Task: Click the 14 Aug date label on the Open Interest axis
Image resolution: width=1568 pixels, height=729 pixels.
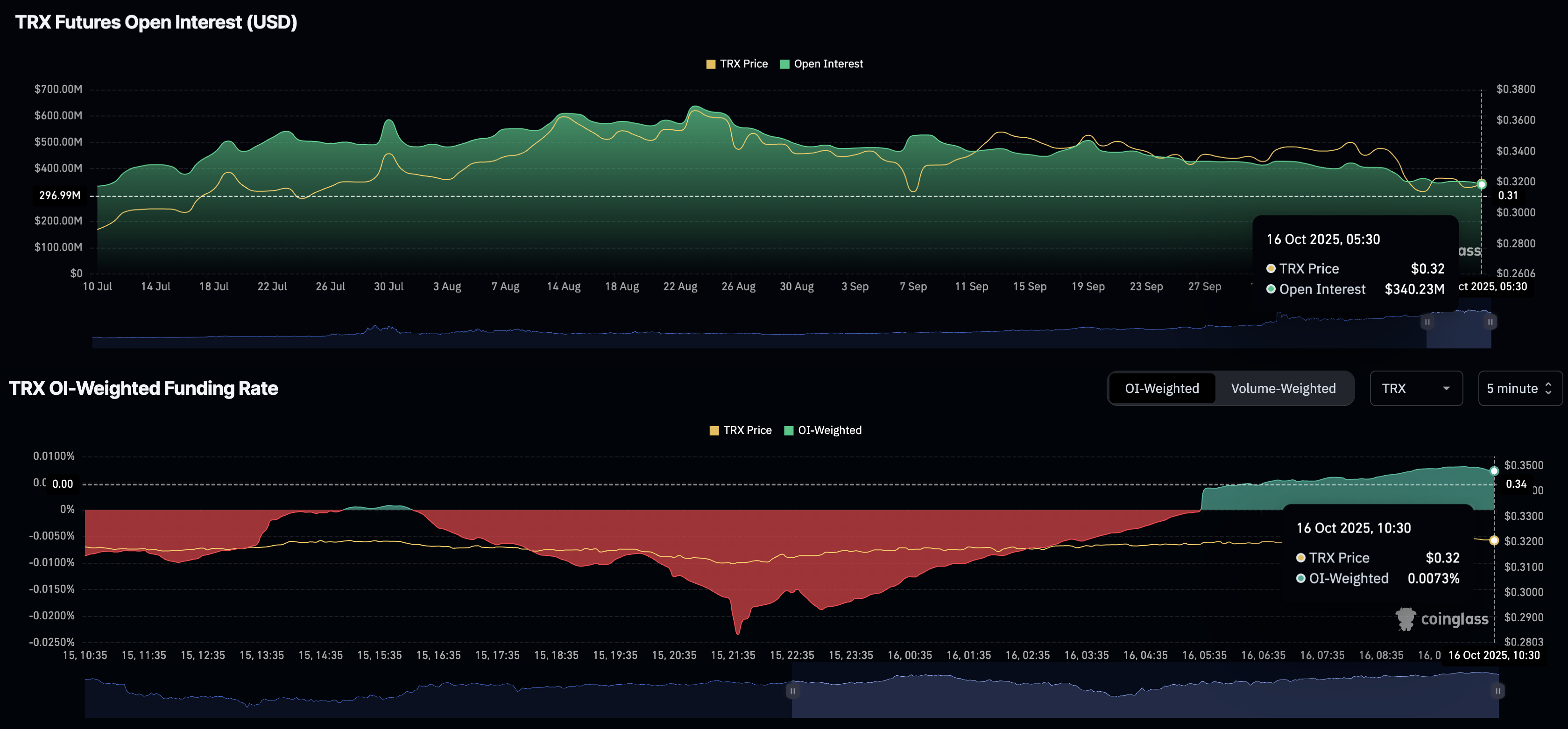Action: click(x=563, y=287)
